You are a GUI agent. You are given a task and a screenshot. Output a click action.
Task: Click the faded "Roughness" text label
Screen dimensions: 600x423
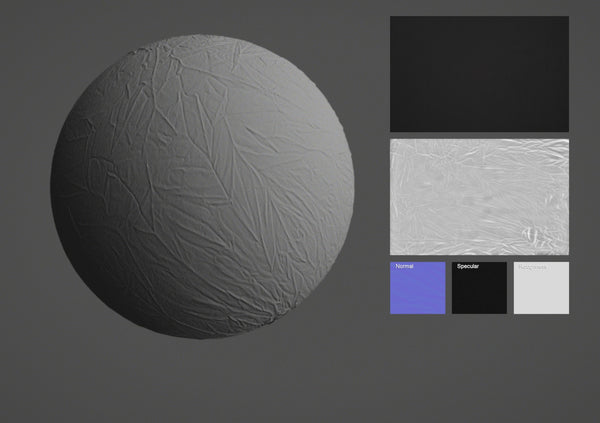point(532,267)
